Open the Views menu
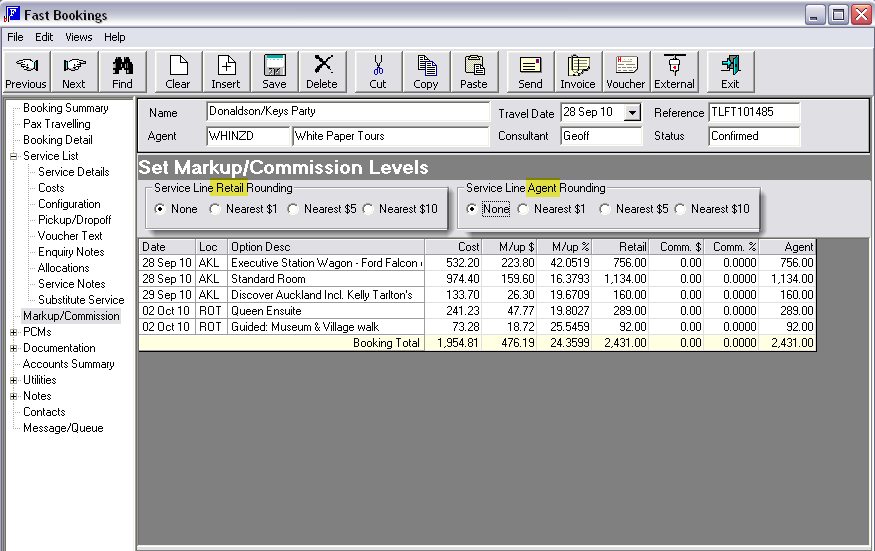The image size is (875, 551). (79, 37)
